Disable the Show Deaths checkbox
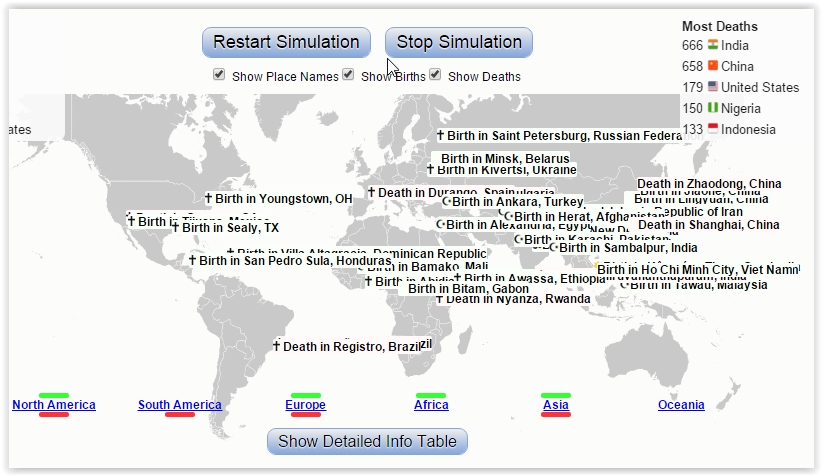This screenshot has height=476, width=822. point(435,74)
